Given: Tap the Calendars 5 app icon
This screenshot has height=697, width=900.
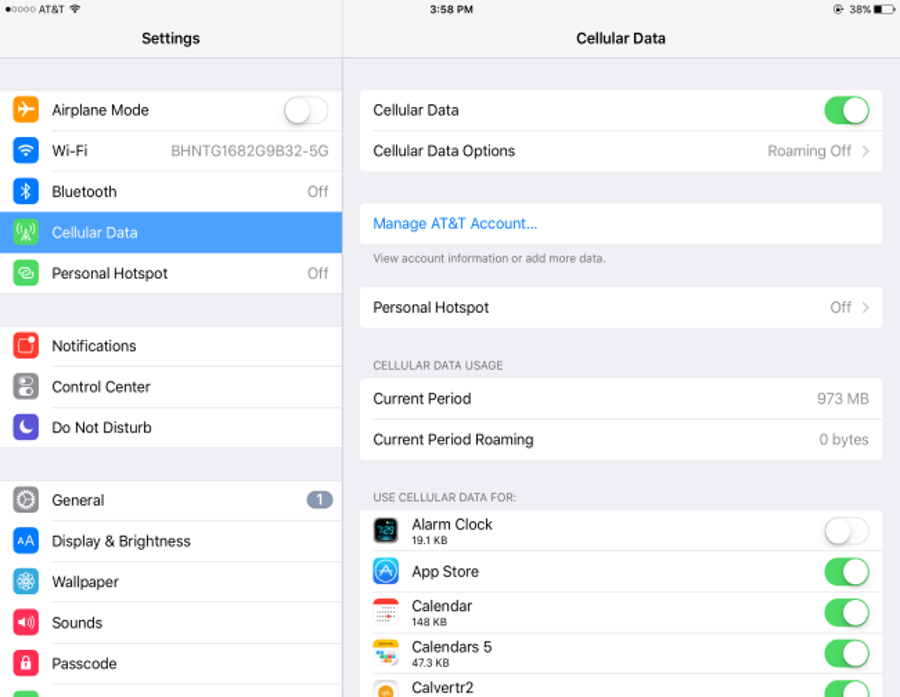Looking at the screenshot, I should click(x=386, y=653).
